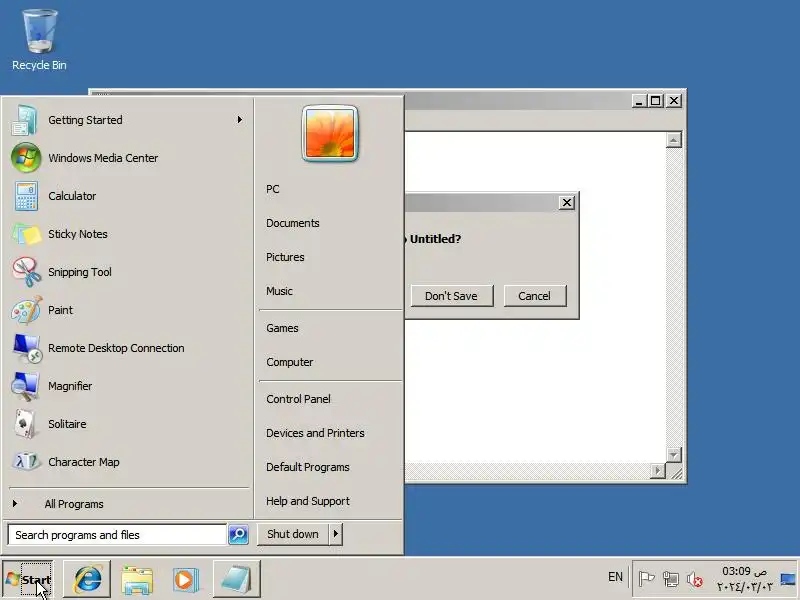
Task: Open Computer from Start menu
Action: click(x=330, y=362)
